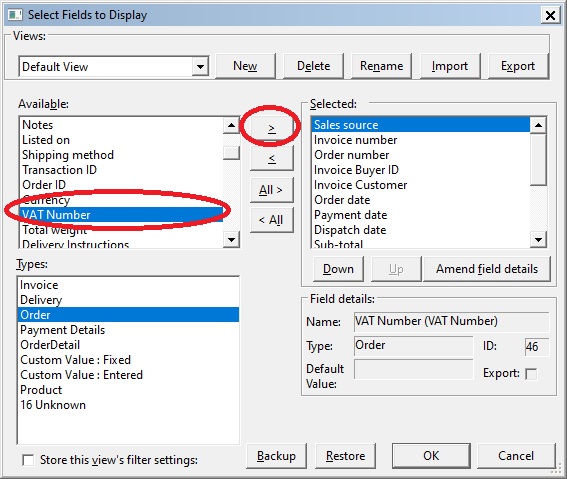Click the Export view button

(518, 66)
